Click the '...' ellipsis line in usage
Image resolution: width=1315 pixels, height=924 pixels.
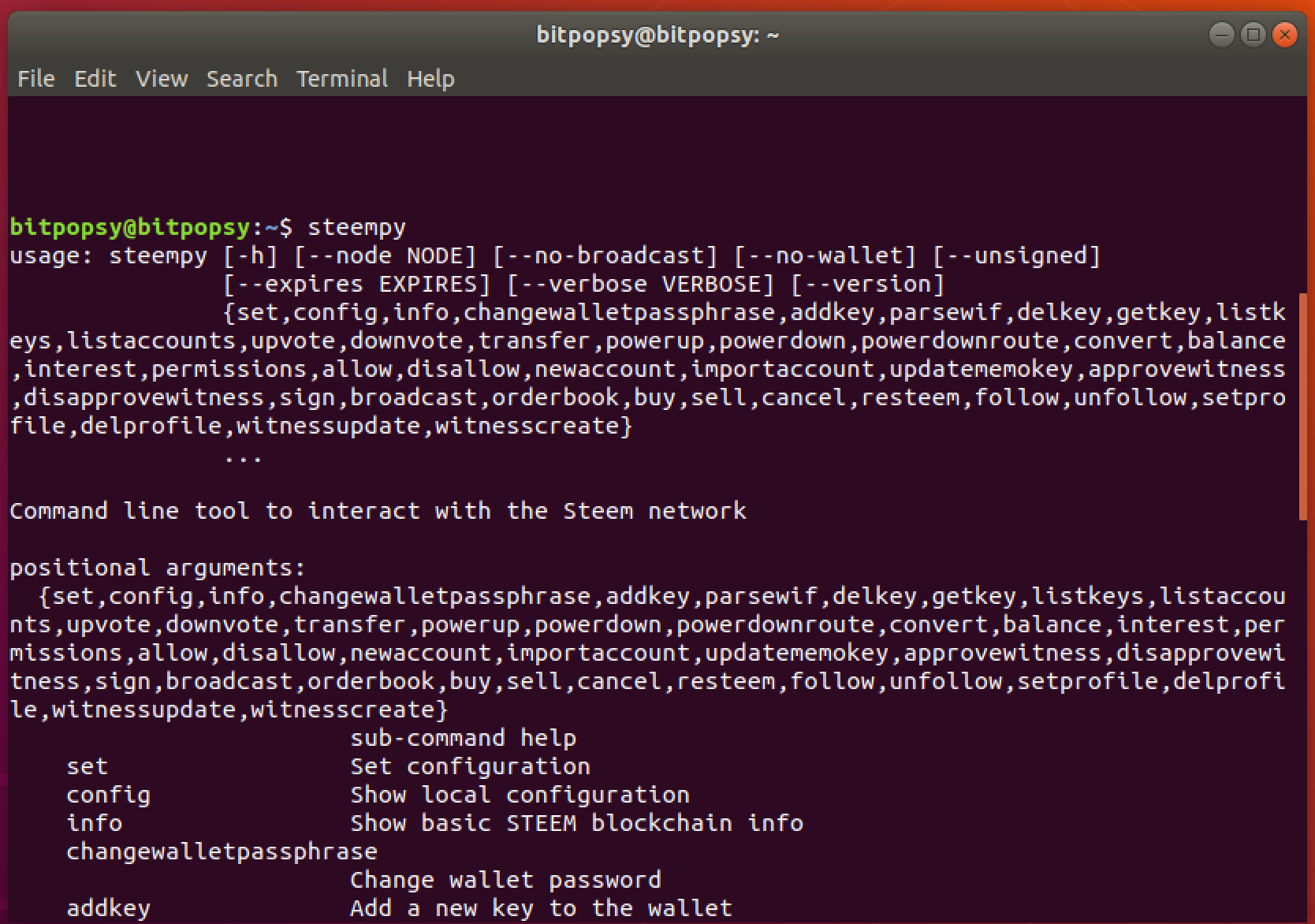click(244, 458)
